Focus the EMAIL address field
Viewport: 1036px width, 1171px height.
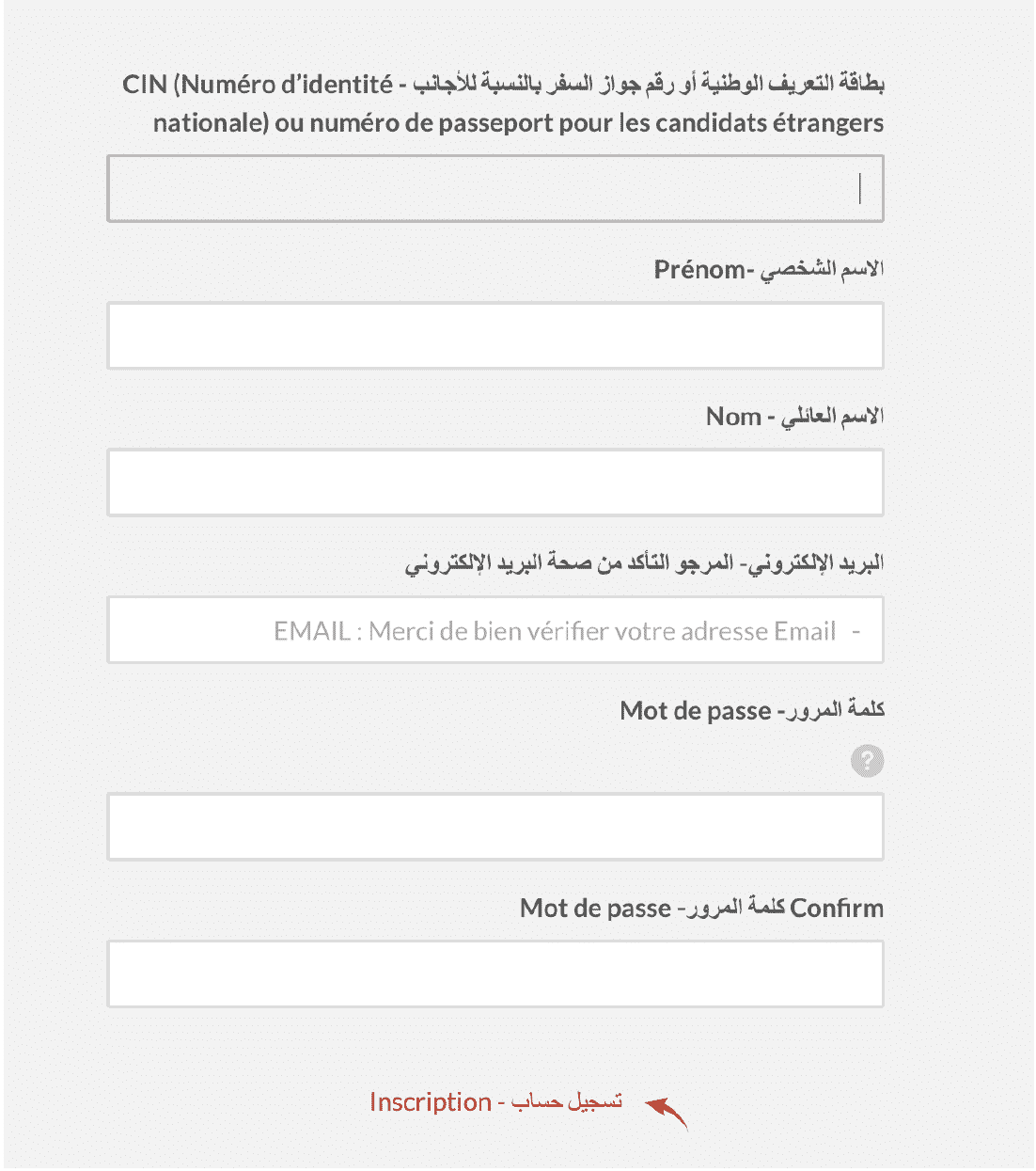pos(495,629)
